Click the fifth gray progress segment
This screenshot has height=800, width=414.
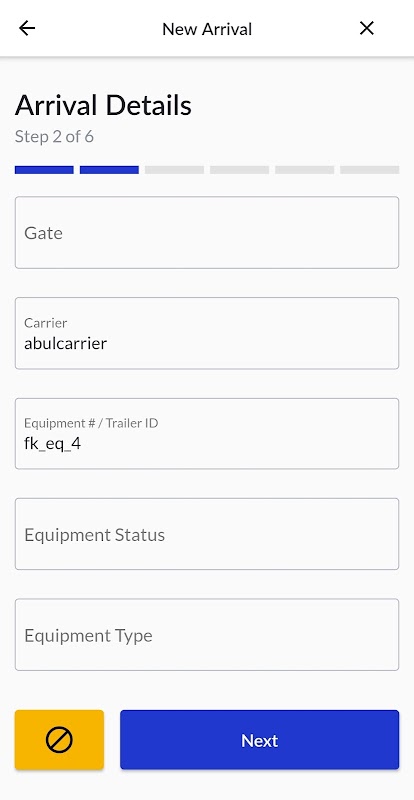(x=305, y=170)
